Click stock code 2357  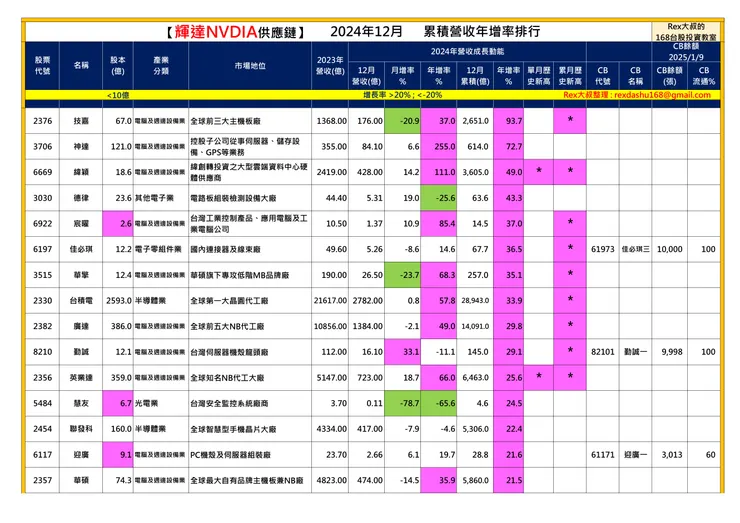click(42, 480)
